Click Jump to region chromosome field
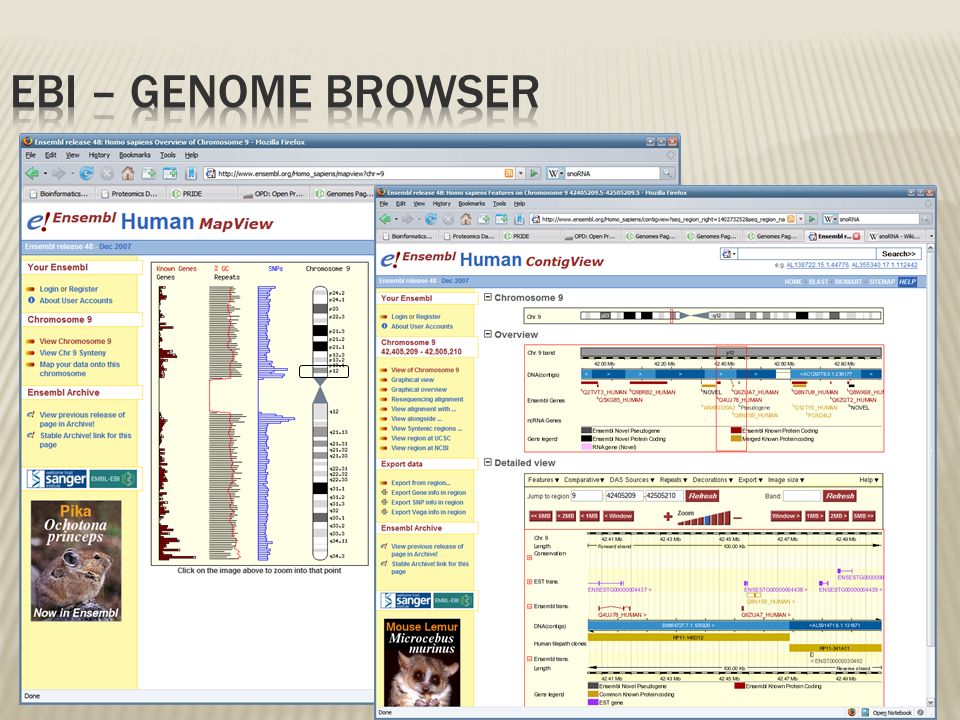Image resolution: width=960 pixels, height=720 pixels. (x=587, y=496)
